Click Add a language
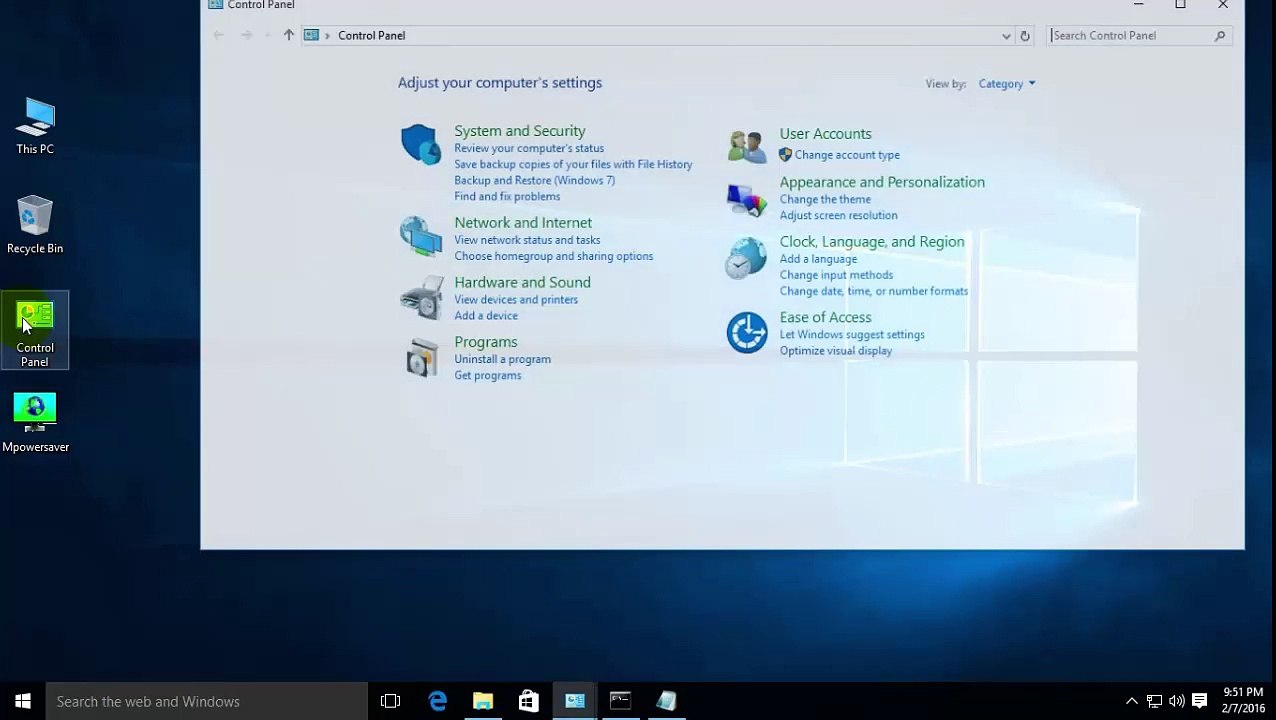 [818, 259]
